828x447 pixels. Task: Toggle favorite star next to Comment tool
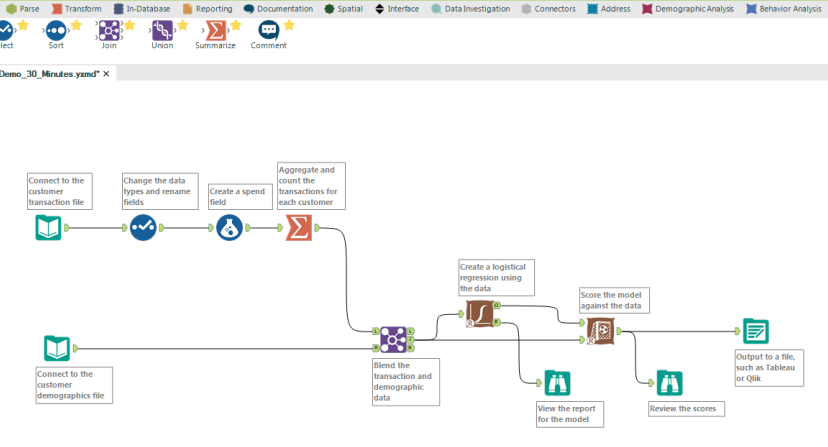[x=289, y=25]
